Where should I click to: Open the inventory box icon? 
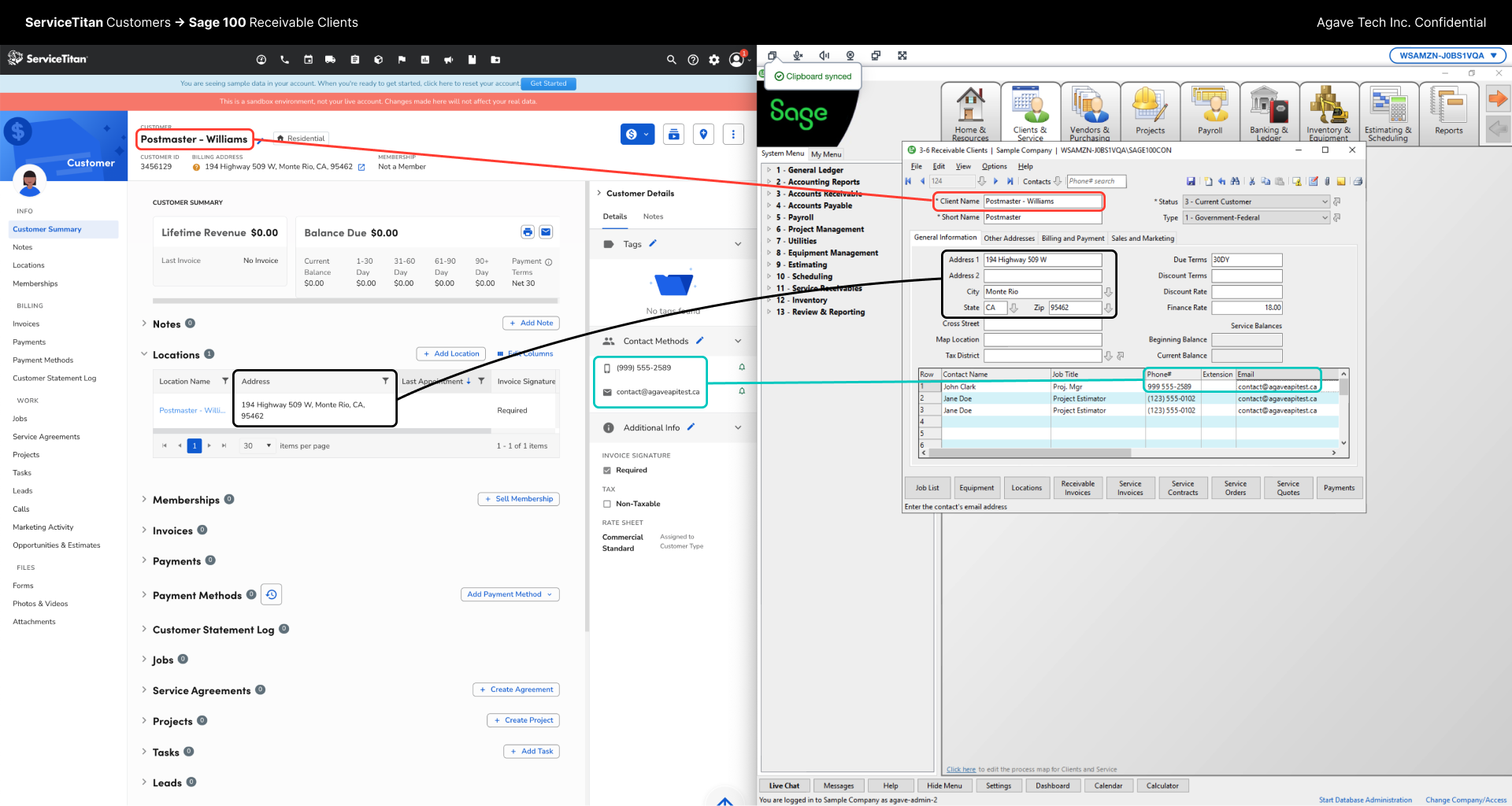point(378,60)
